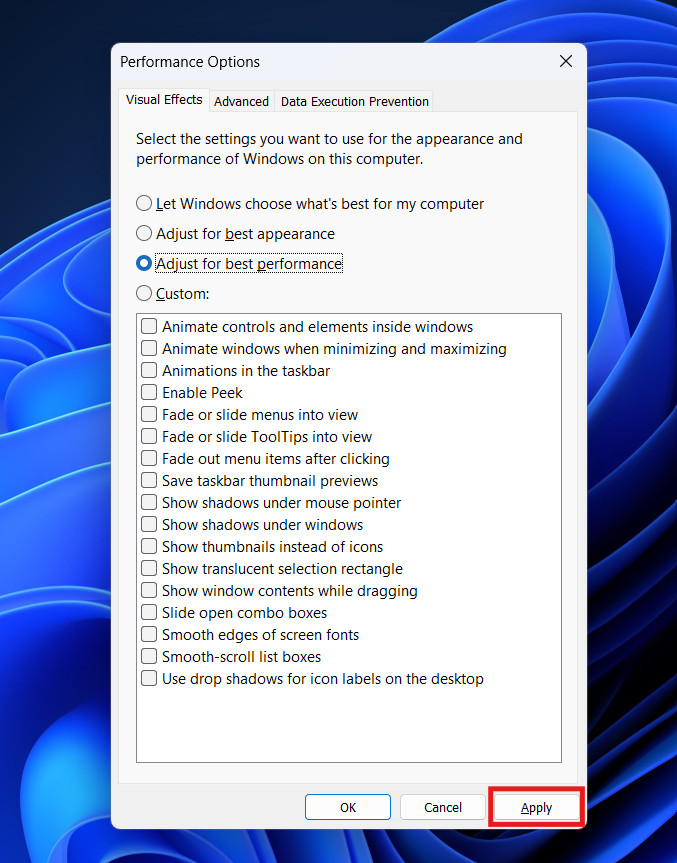Check Show window contents while dragging
The width and height of the screenshot is (677, 863).
tap(149, 591)
